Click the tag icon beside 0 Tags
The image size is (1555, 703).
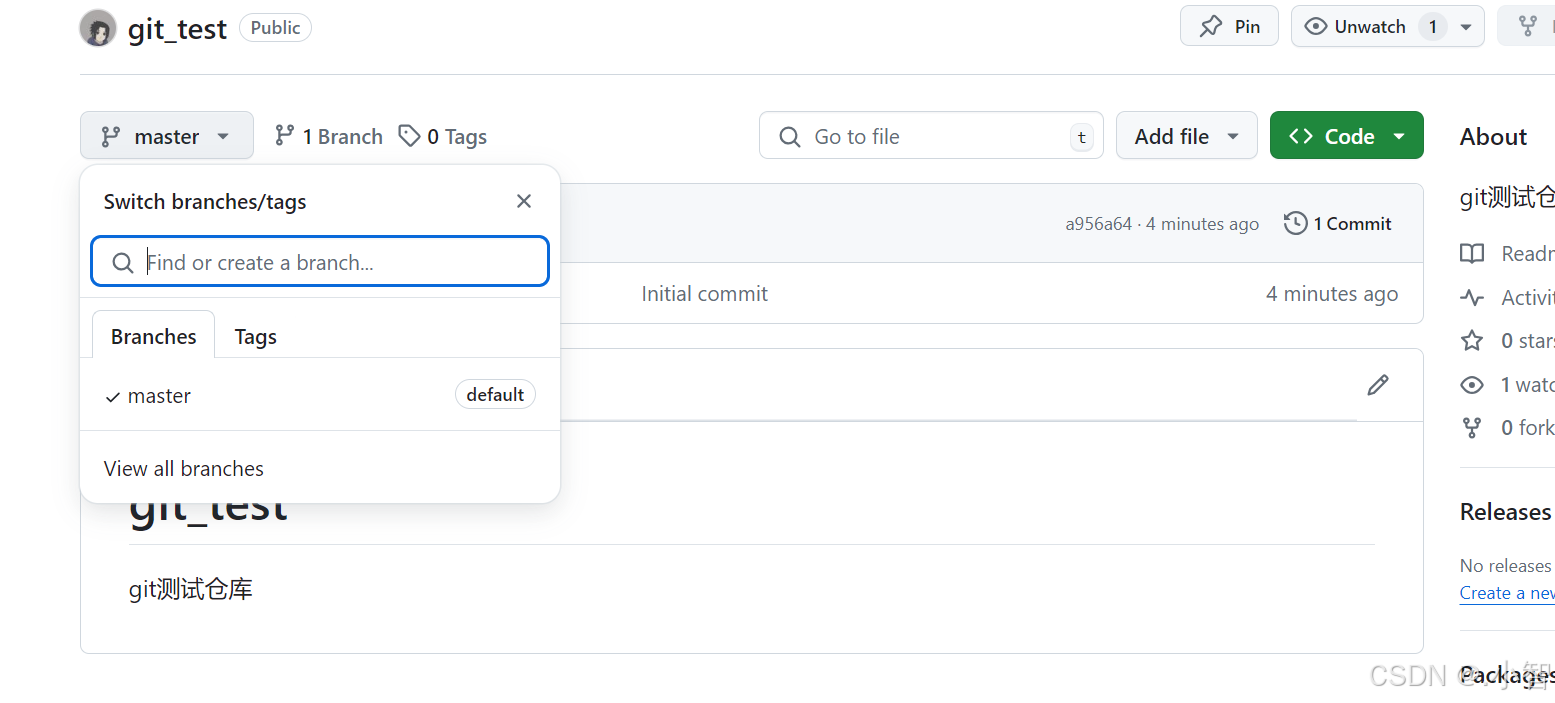click(x=409, y=136)
